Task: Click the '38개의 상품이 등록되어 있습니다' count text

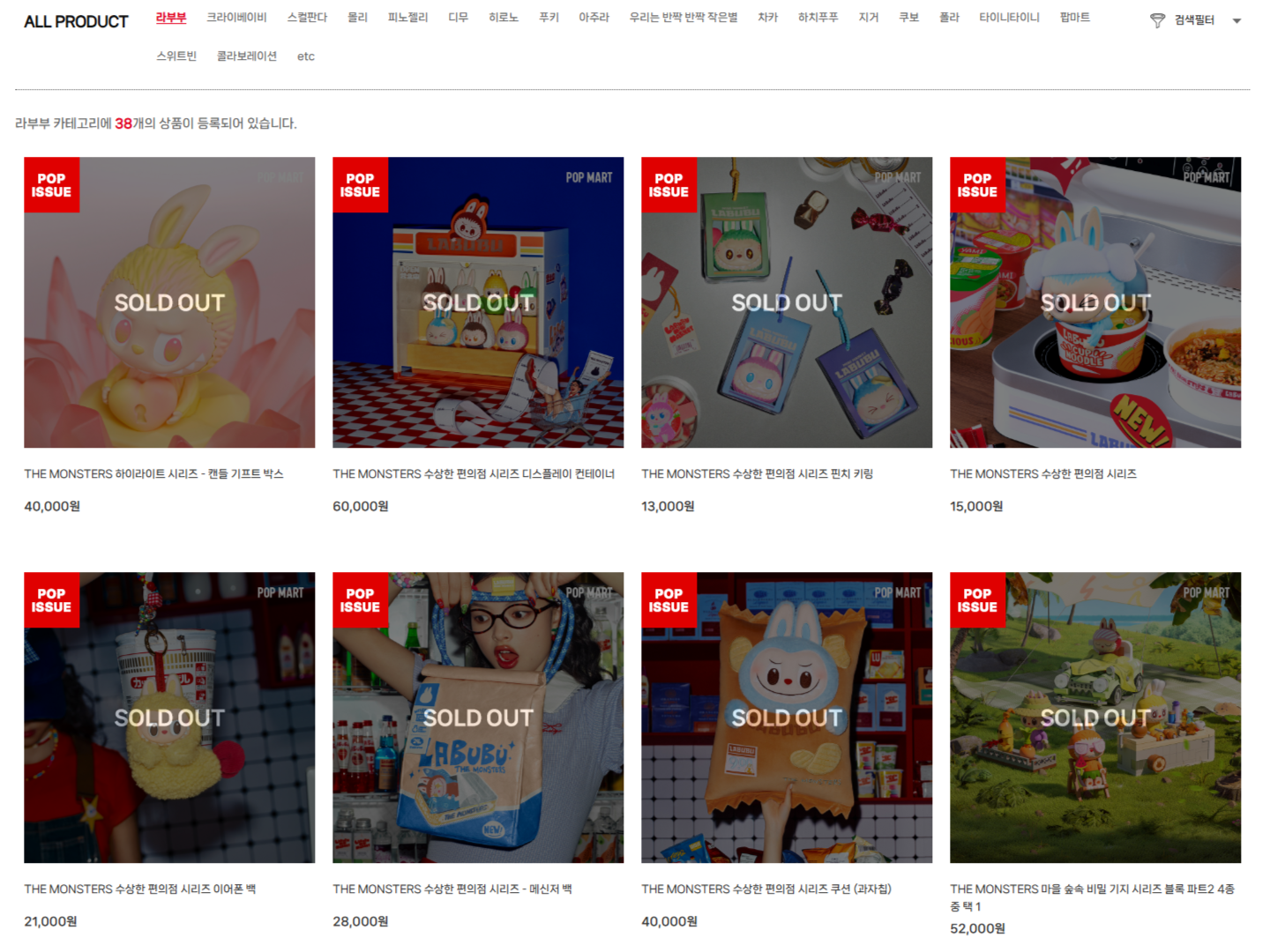Action: click(205, 123)
